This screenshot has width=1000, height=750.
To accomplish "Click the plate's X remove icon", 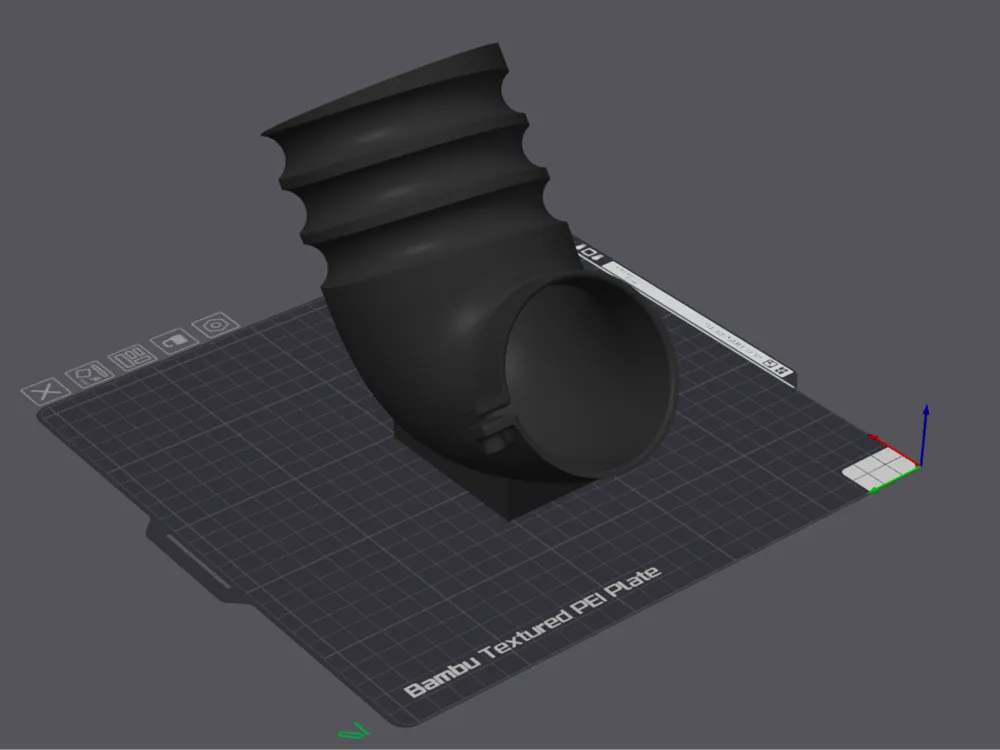I will [45, 391].
